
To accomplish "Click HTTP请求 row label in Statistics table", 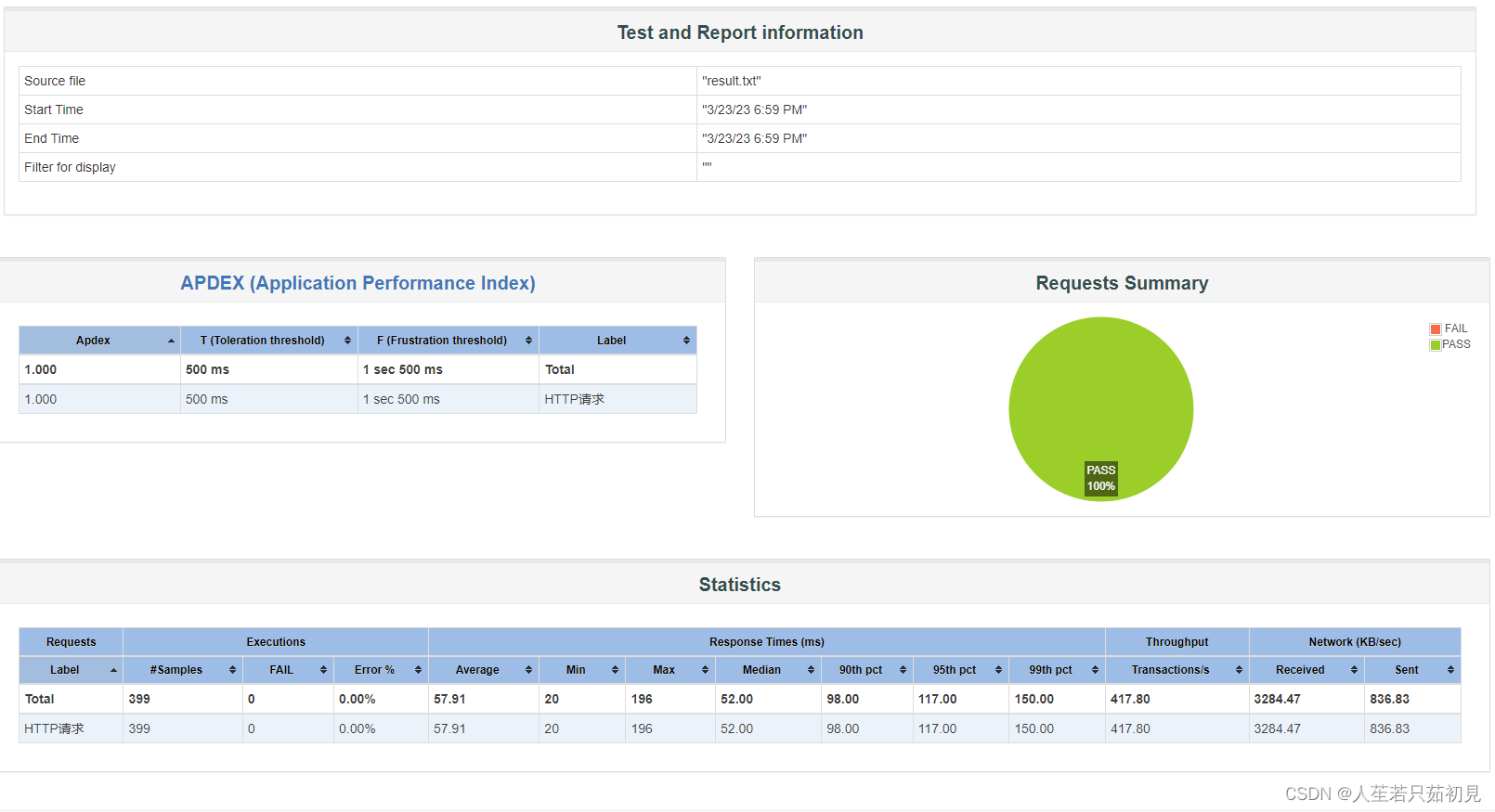I will click(54, 728).
